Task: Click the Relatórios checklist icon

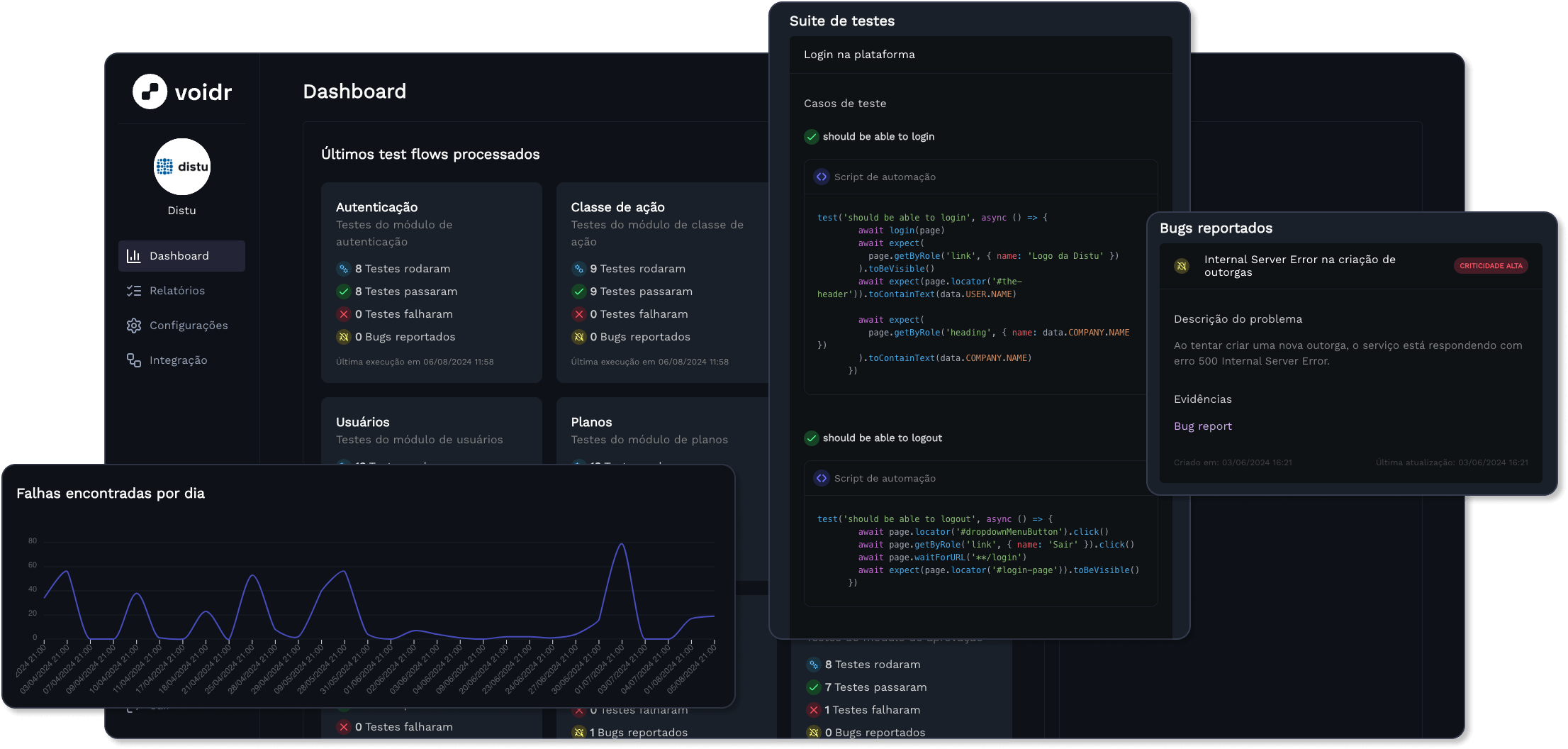Action: coord(134,291)
